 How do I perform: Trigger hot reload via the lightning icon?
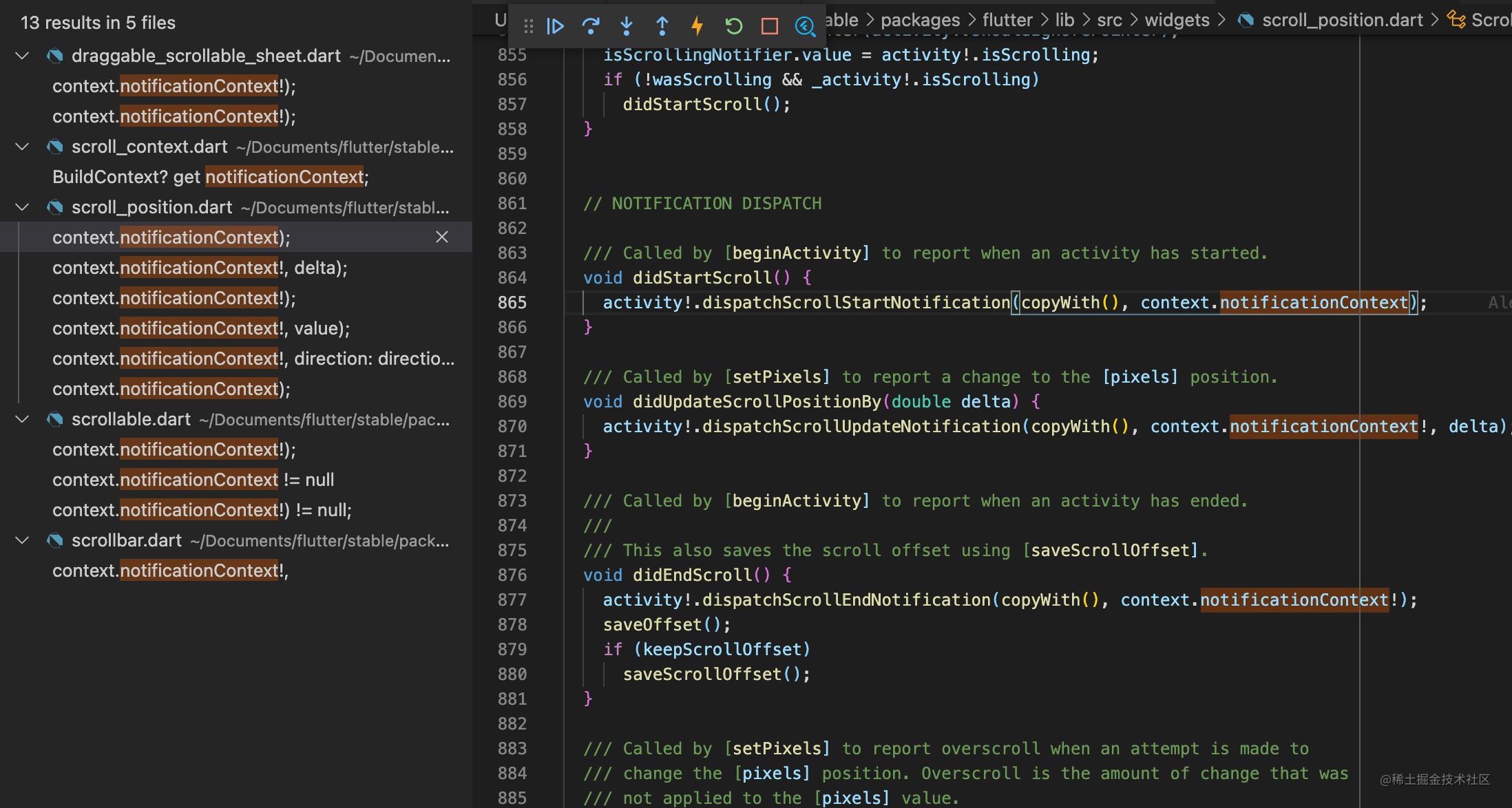(x=697, y=26)
